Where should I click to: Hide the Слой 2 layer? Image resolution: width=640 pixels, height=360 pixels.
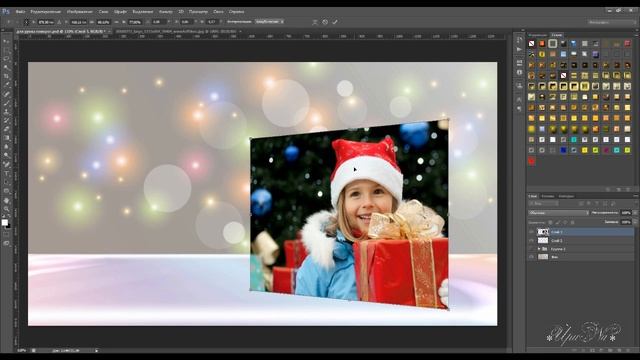pos(531,240)
